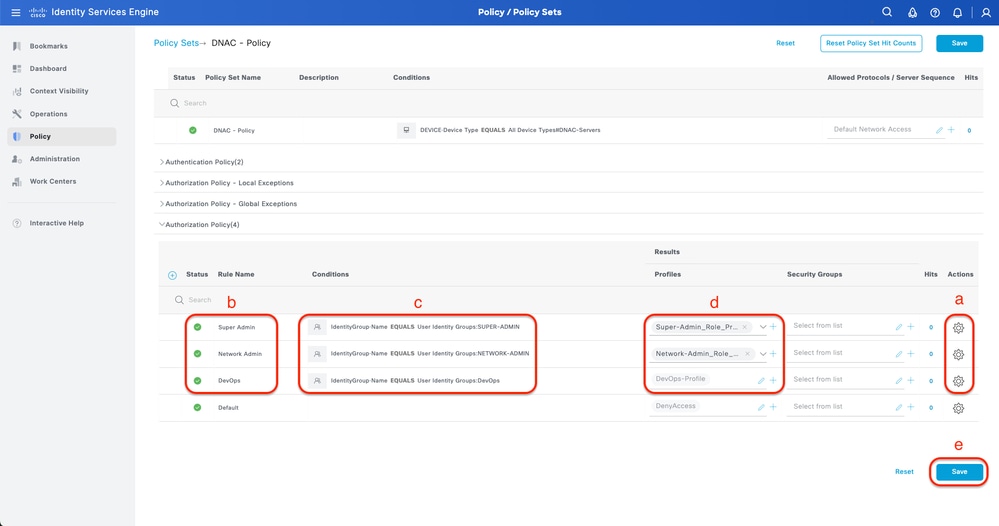The width and height of the screenshot is (999, 526).
Task: Open profile dropdown for Network Admin rule
Action: point(763,353)
